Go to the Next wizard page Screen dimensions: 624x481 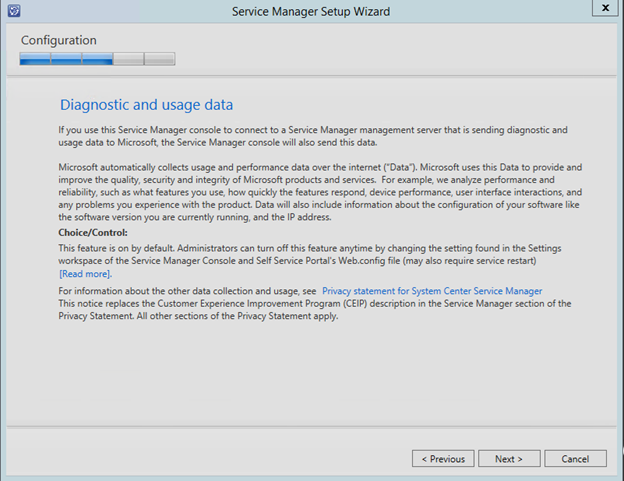(x=509, y=459)
